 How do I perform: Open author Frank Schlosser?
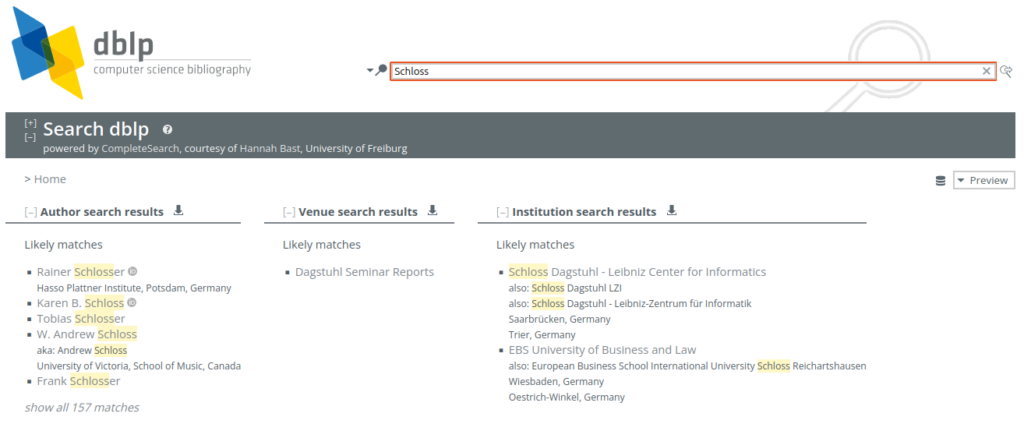tap(78, 381)
